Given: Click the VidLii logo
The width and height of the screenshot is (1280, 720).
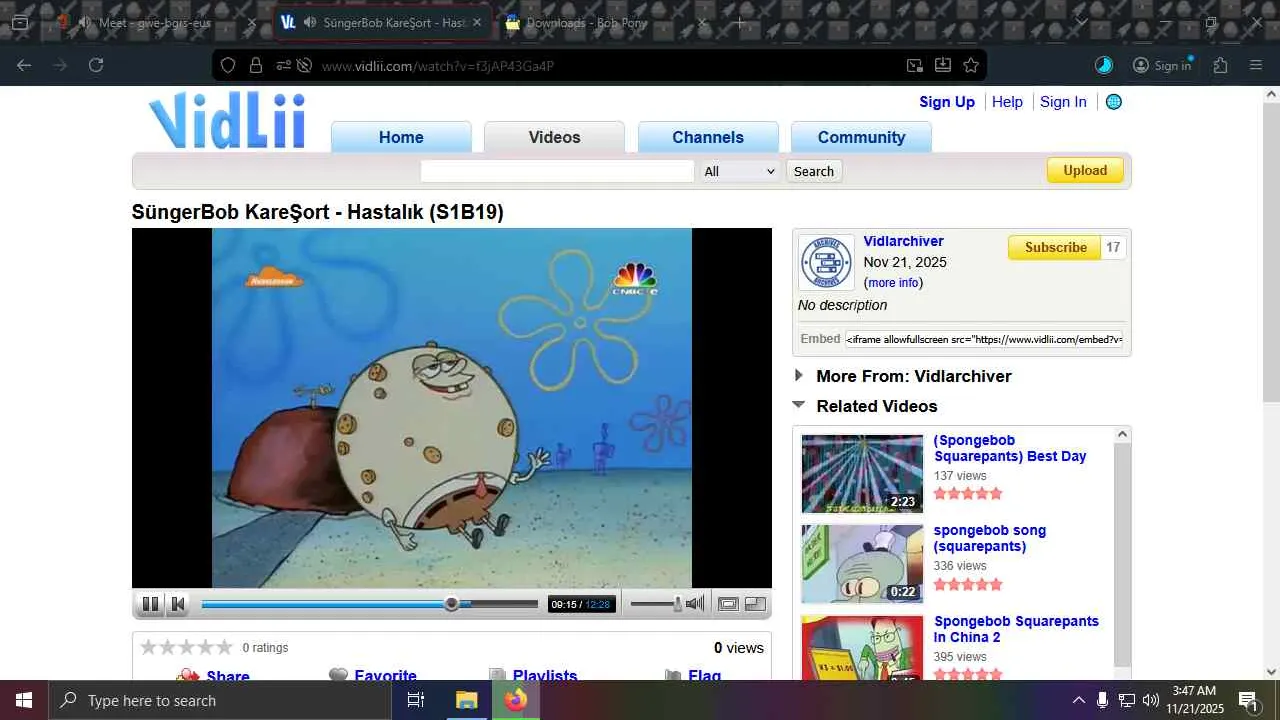Looking at the screenshot, I should click(x=227, y=120).
